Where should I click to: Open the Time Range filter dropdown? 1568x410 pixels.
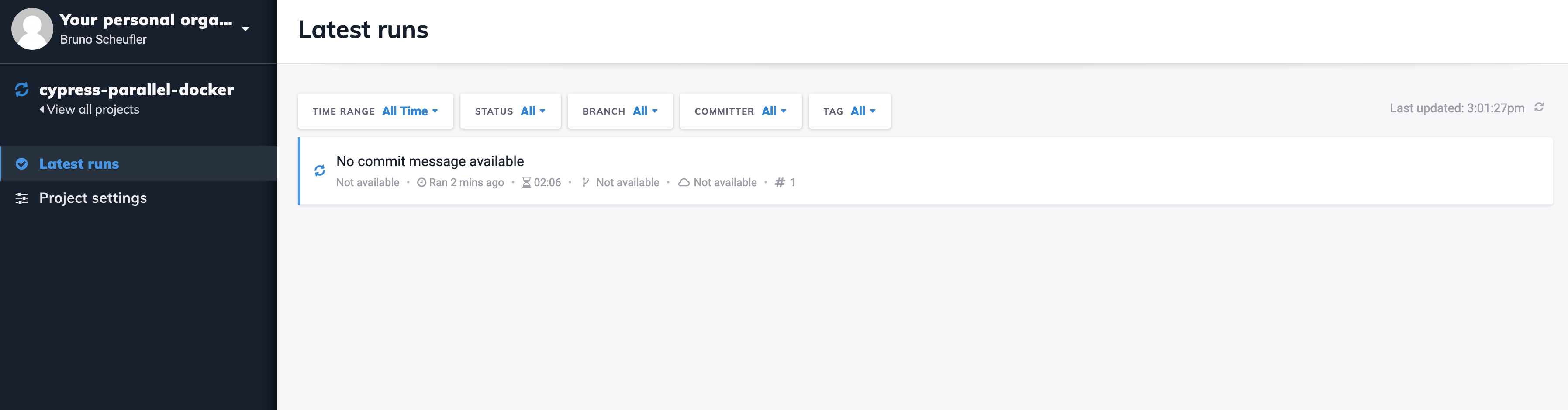[x=375, y=111]
